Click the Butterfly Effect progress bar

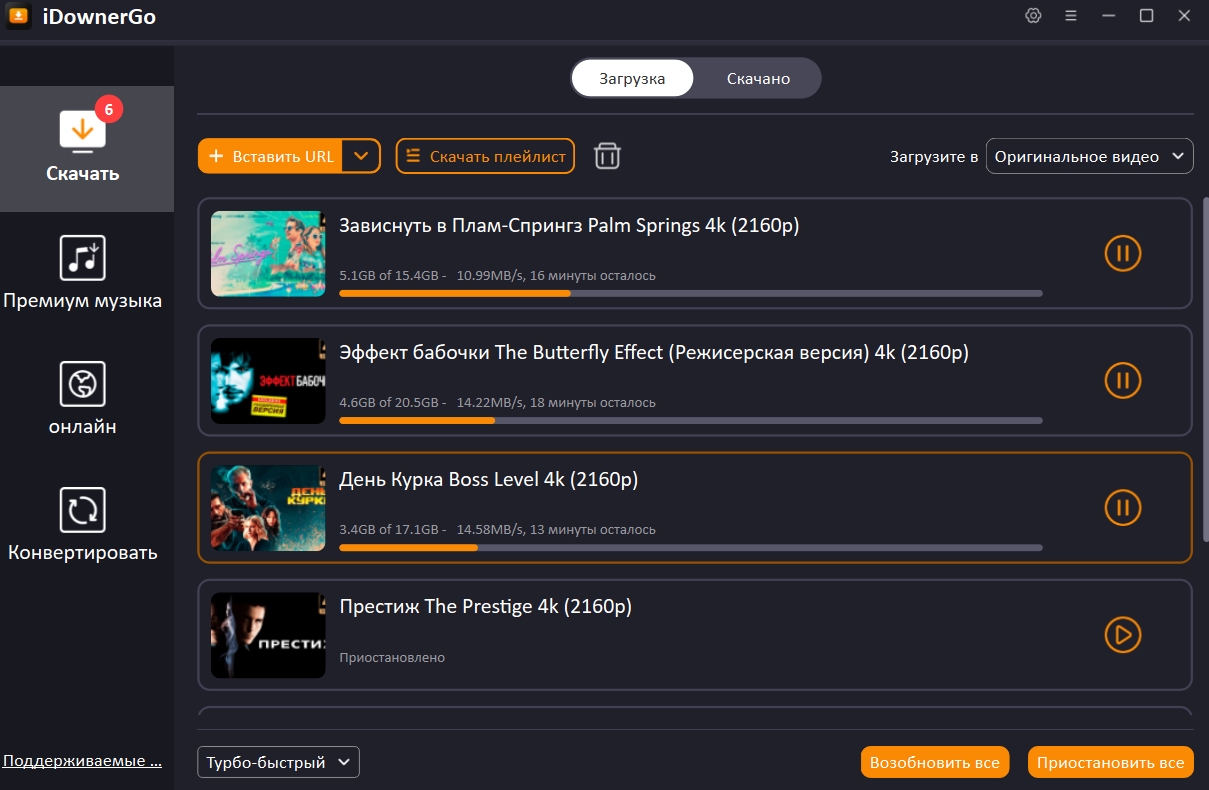pos(691,420)
